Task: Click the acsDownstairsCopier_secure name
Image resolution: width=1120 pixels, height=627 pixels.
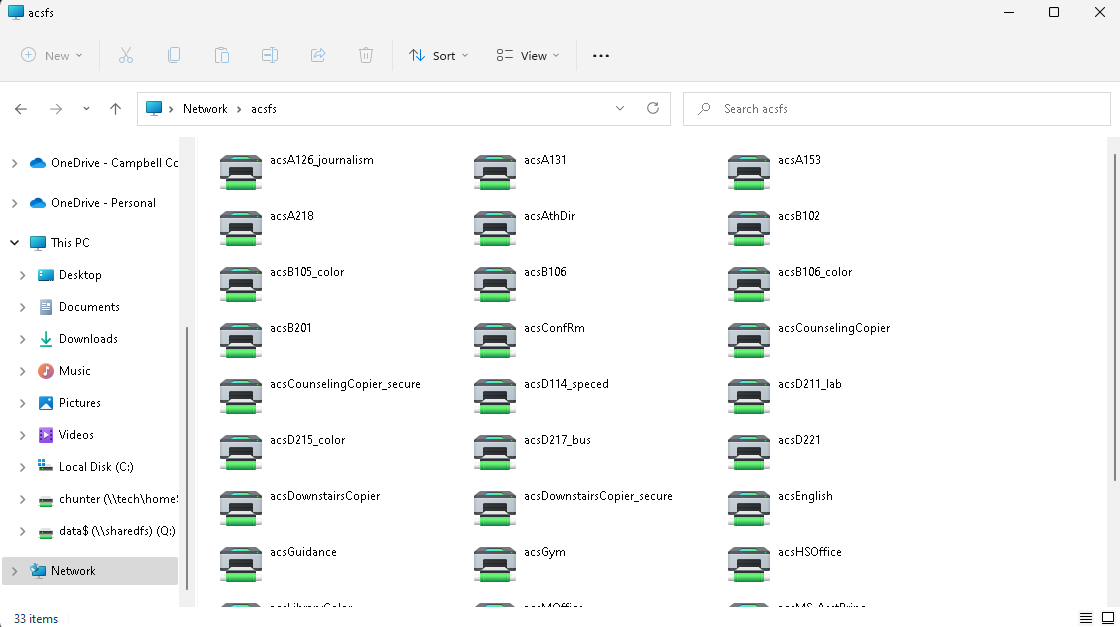Action: [598, 496]
